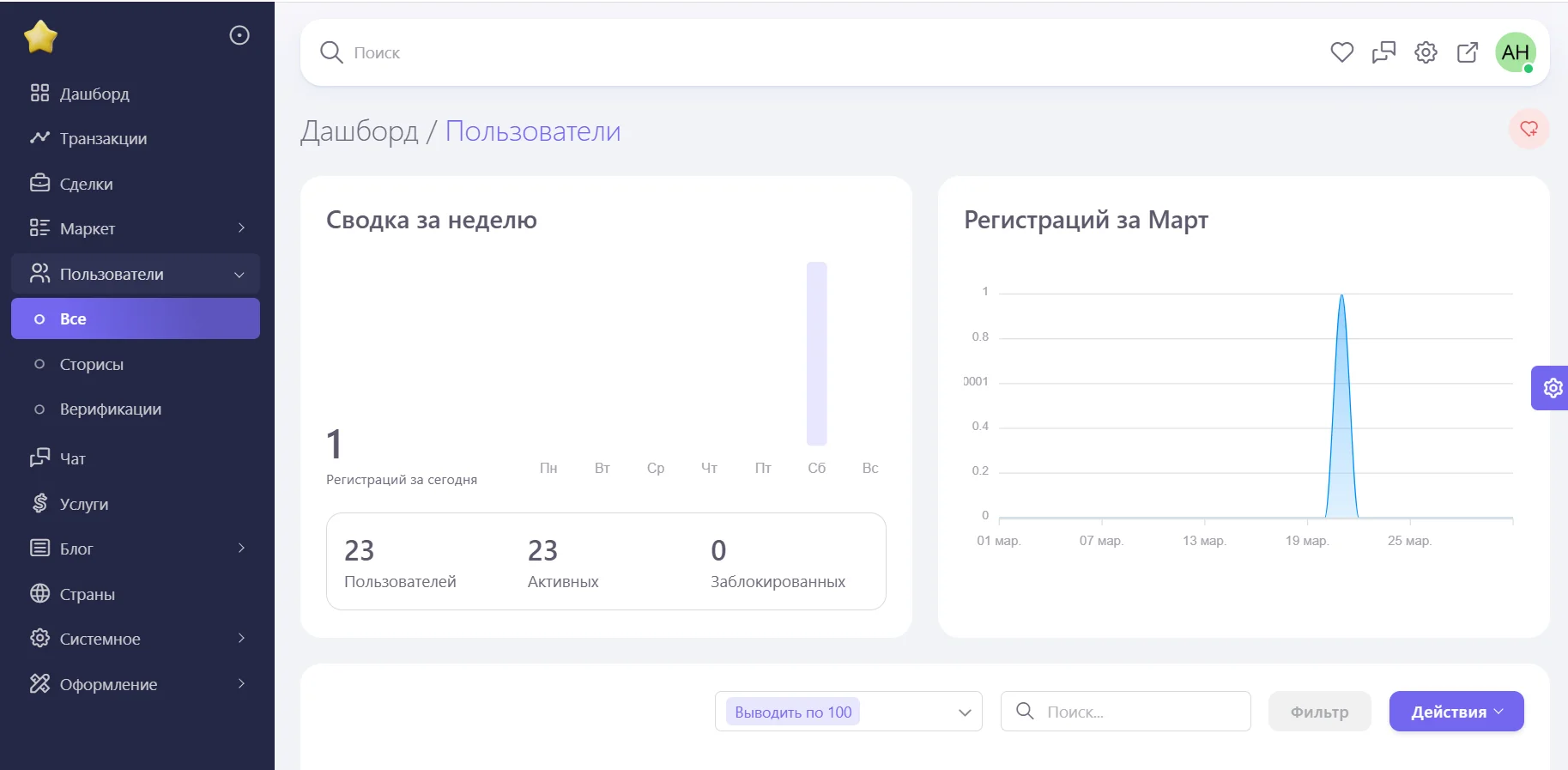Click the 0 Заблокированных stat
Image resolution: width=1568 pixels, height=770 pixels.
[x=778, y=562]
